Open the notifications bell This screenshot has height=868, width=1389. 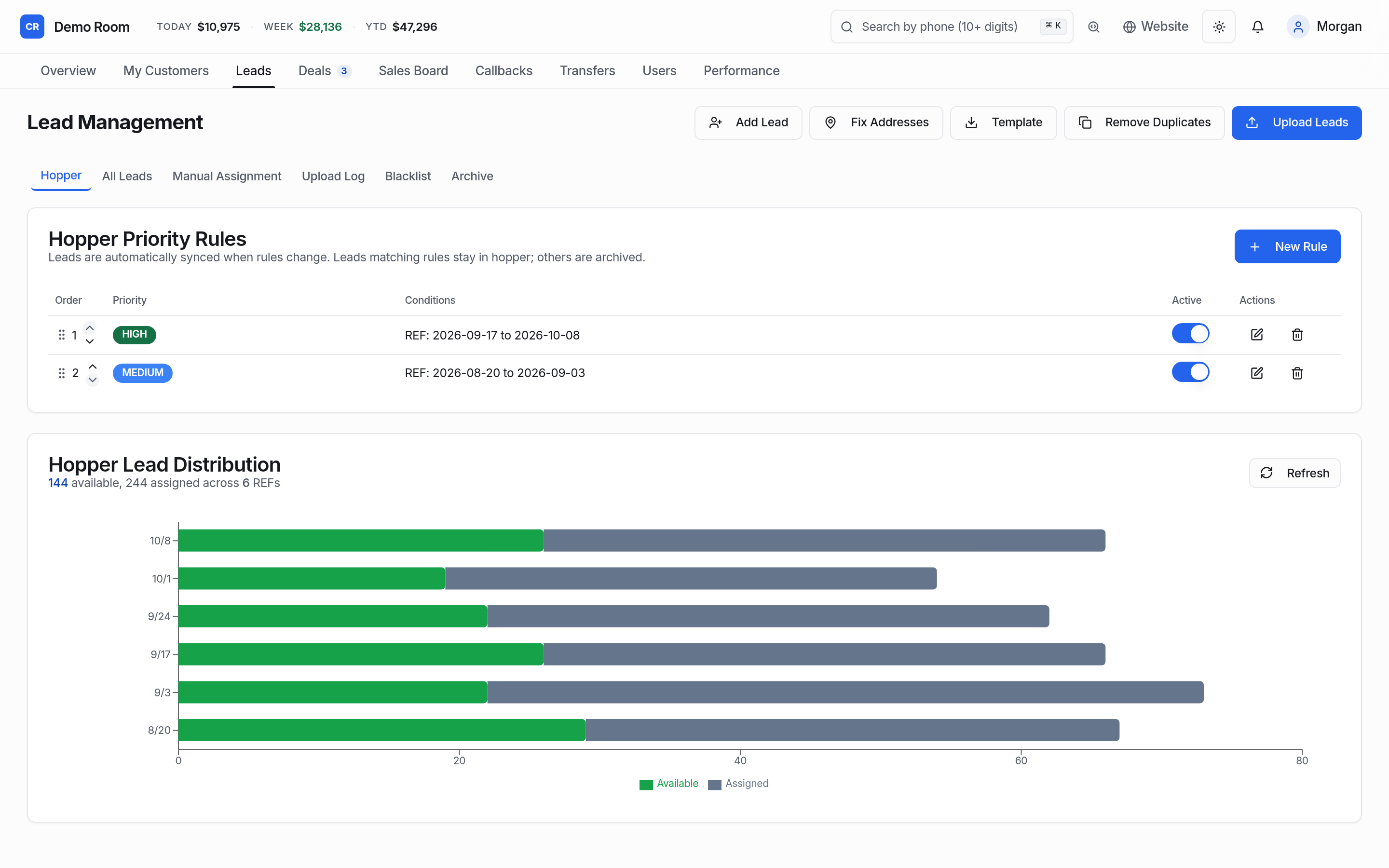pyautogui.click(x=1257, y=27)
